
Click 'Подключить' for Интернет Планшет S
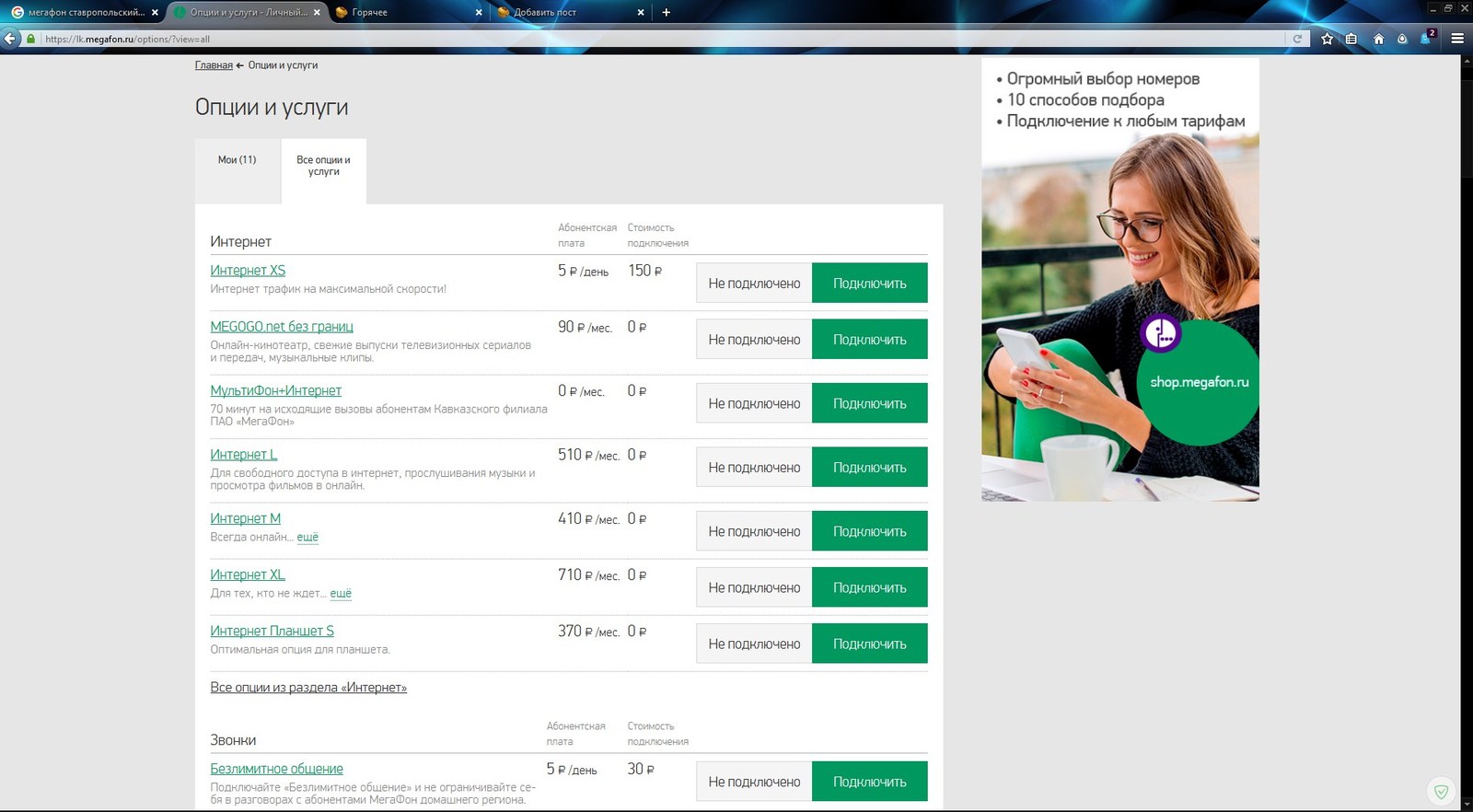click(869, 644)
